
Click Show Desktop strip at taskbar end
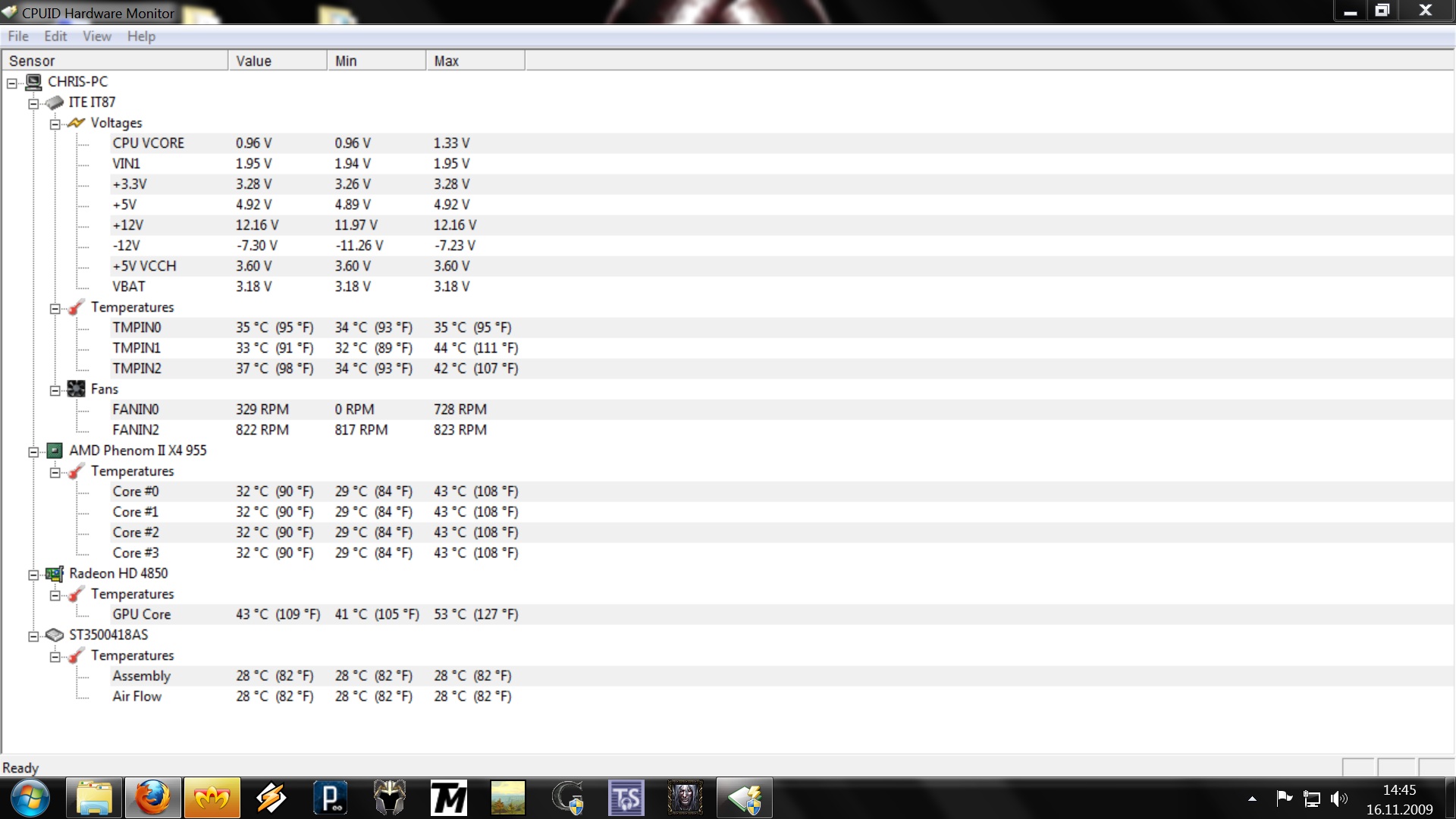click(1451, 799)
